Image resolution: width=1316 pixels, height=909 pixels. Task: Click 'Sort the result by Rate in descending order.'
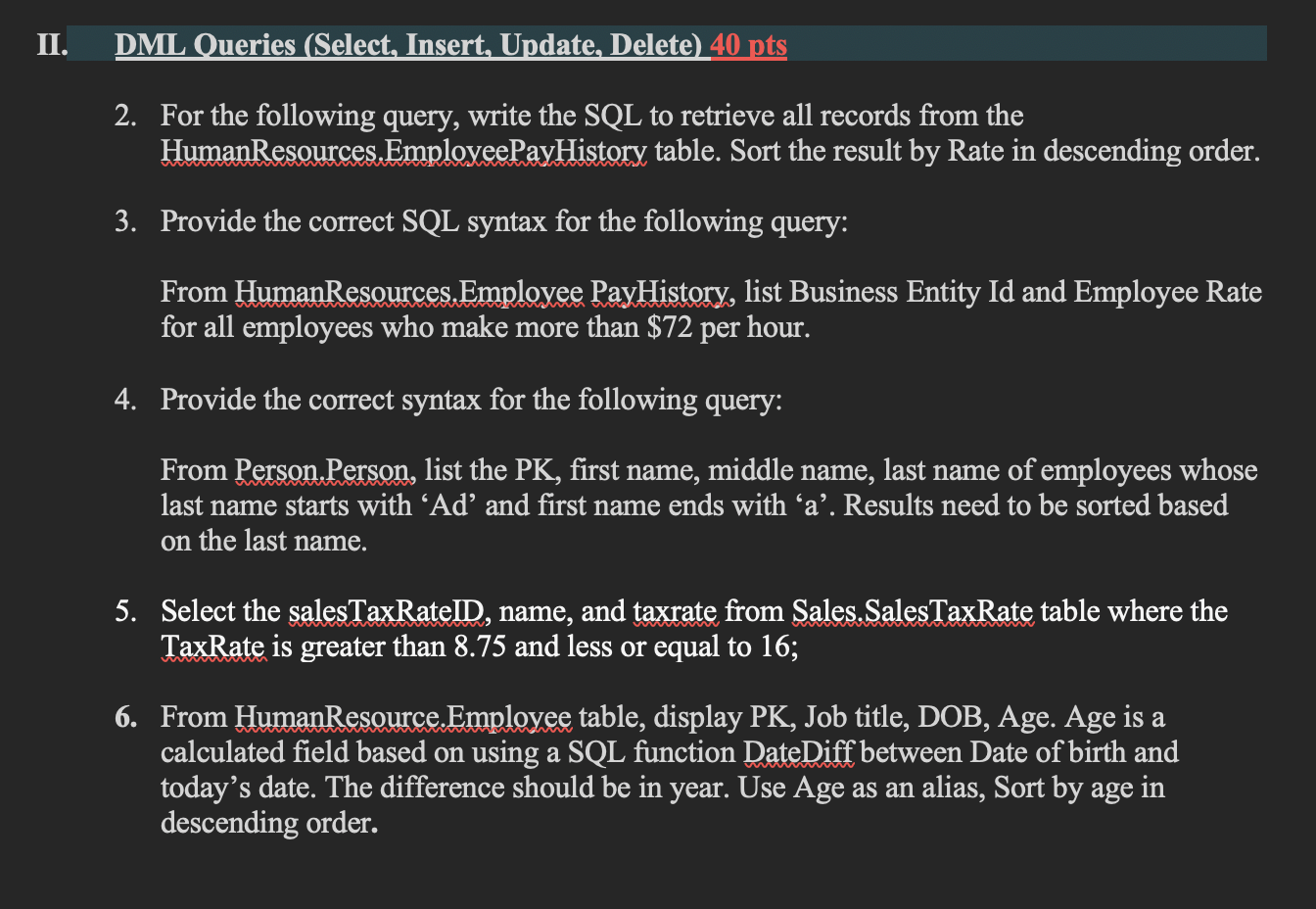996,151
